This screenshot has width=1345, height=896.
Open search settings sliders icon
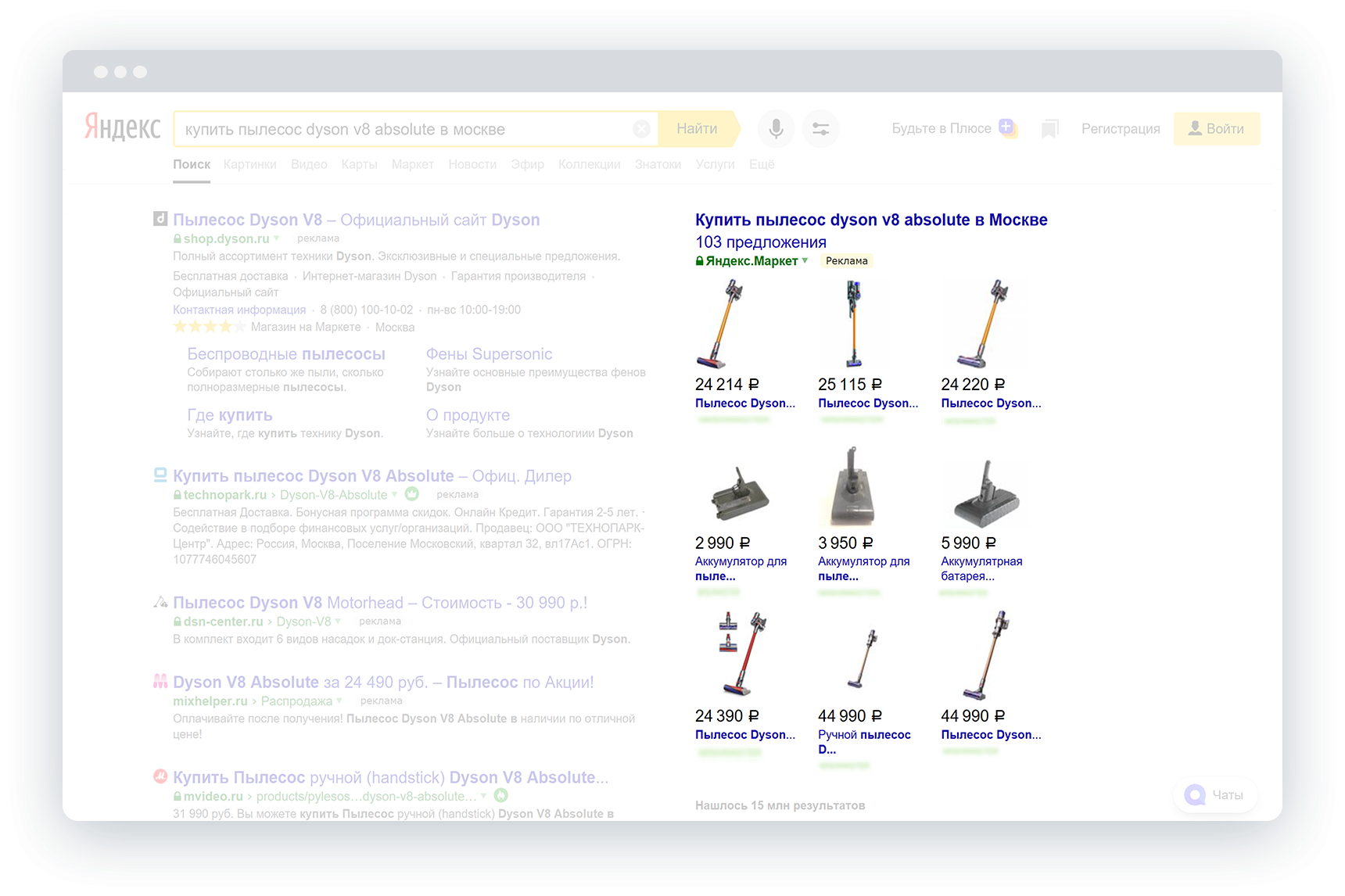pos(820,129)
